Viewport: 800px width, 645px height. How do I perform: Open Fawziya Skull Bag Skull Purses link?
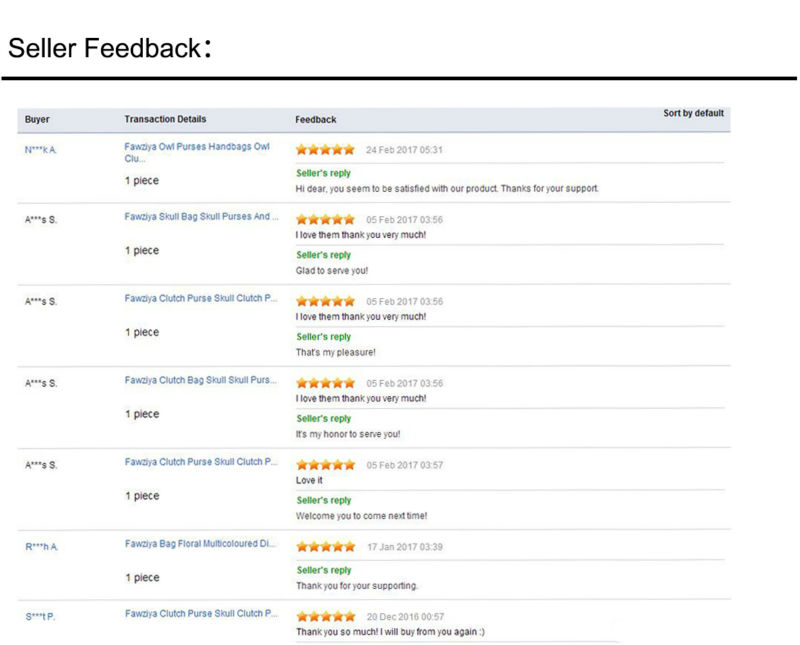(201, 217)
